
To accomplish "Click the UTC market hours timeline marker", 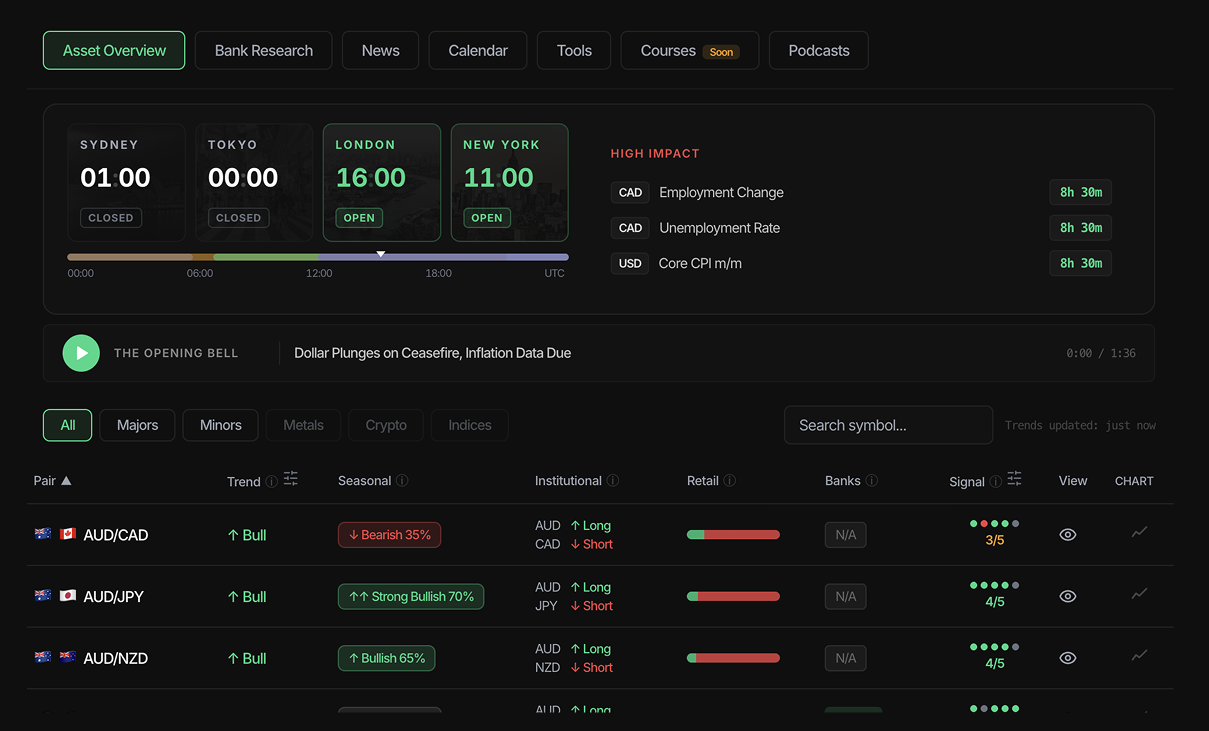I will pyautogui.click(x=381, y=254).
